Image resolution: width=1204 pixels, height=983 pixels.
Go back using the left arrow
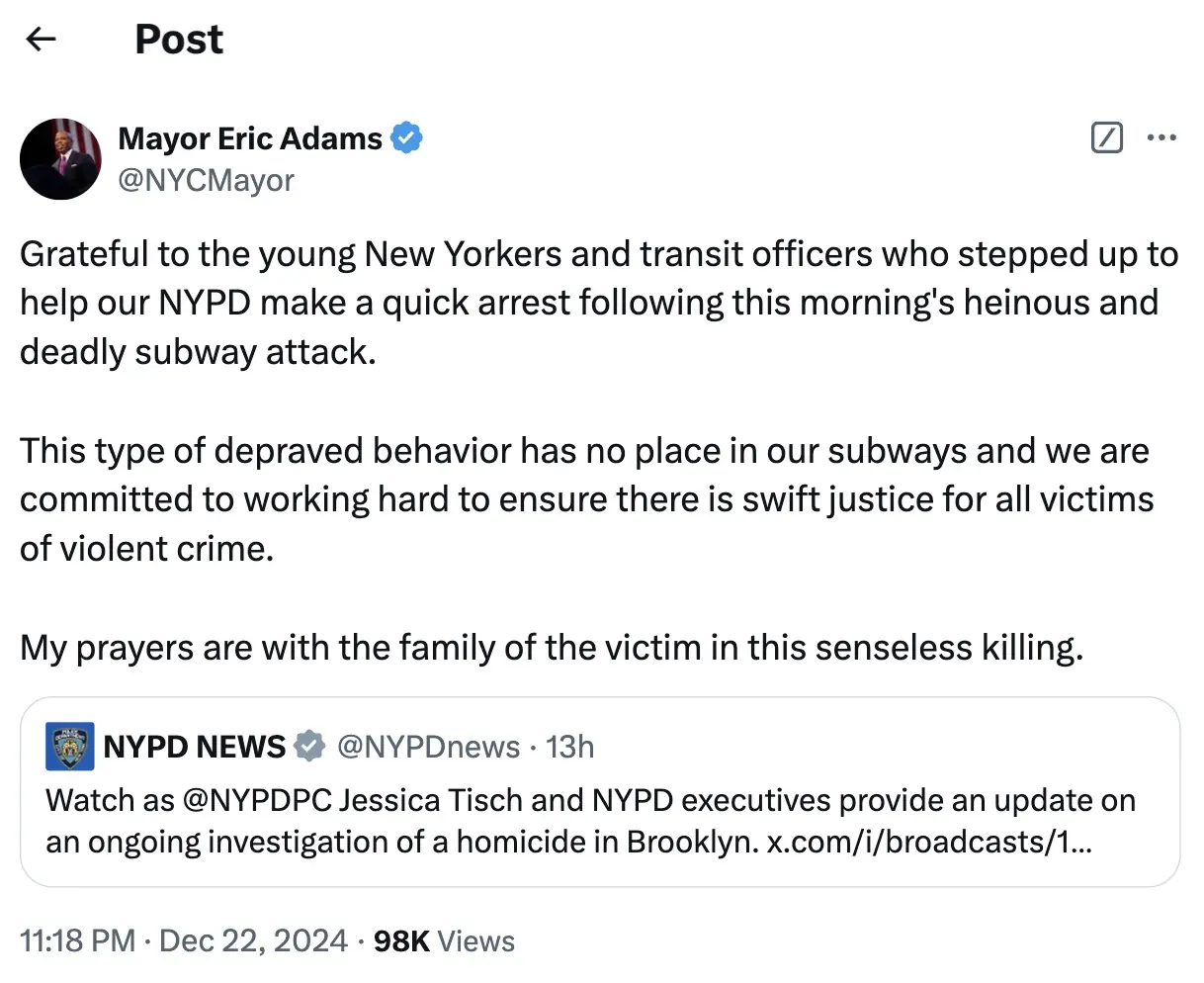(41, 40)
